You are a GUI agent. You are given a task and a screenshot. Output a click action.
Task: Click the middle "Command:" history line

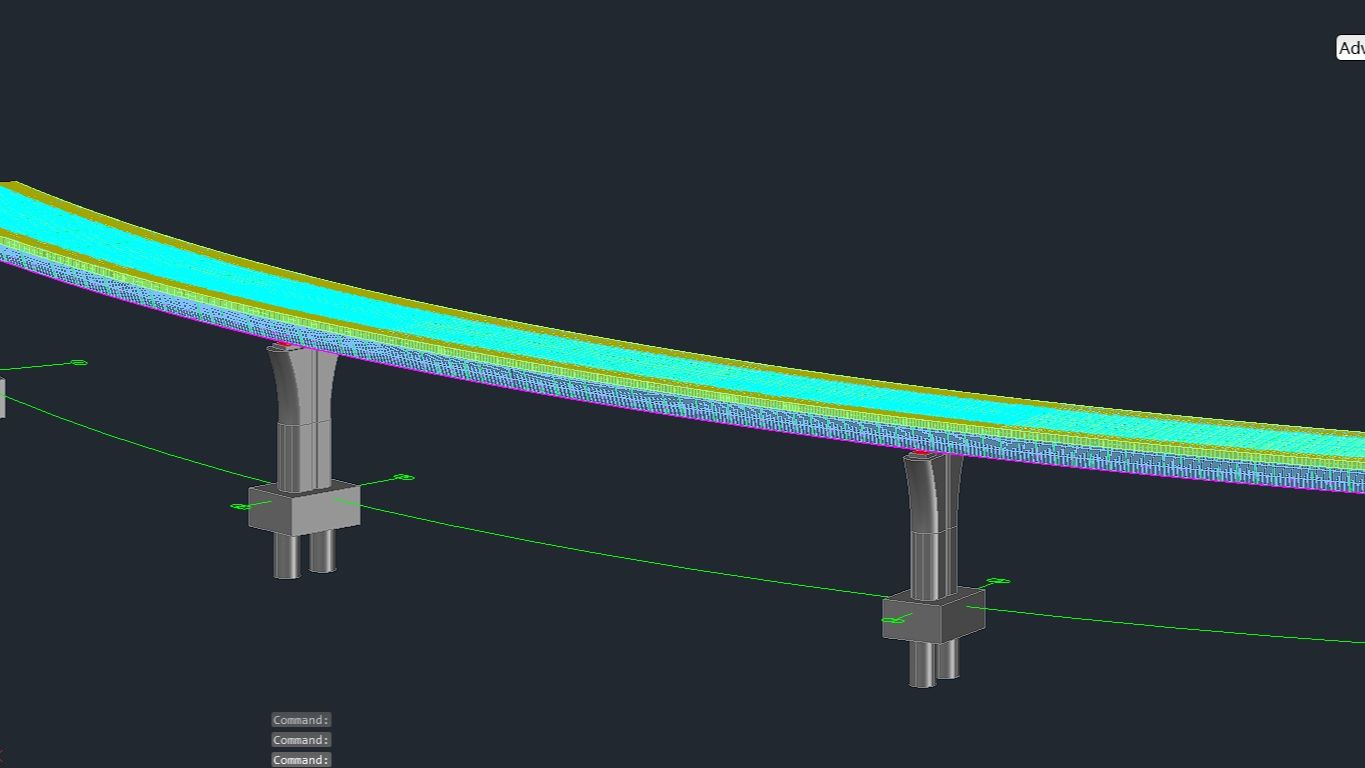point(301,740)
